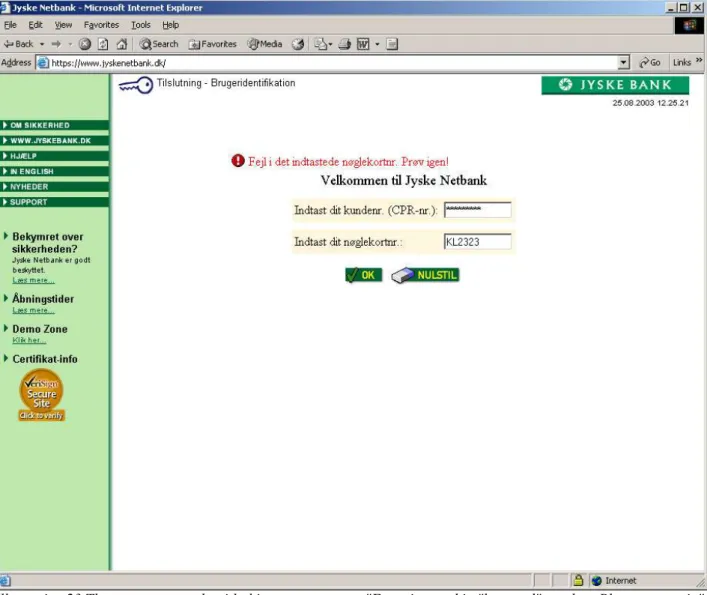
Task: Go back with the Back toolbar button
Action: pos(18,44)
